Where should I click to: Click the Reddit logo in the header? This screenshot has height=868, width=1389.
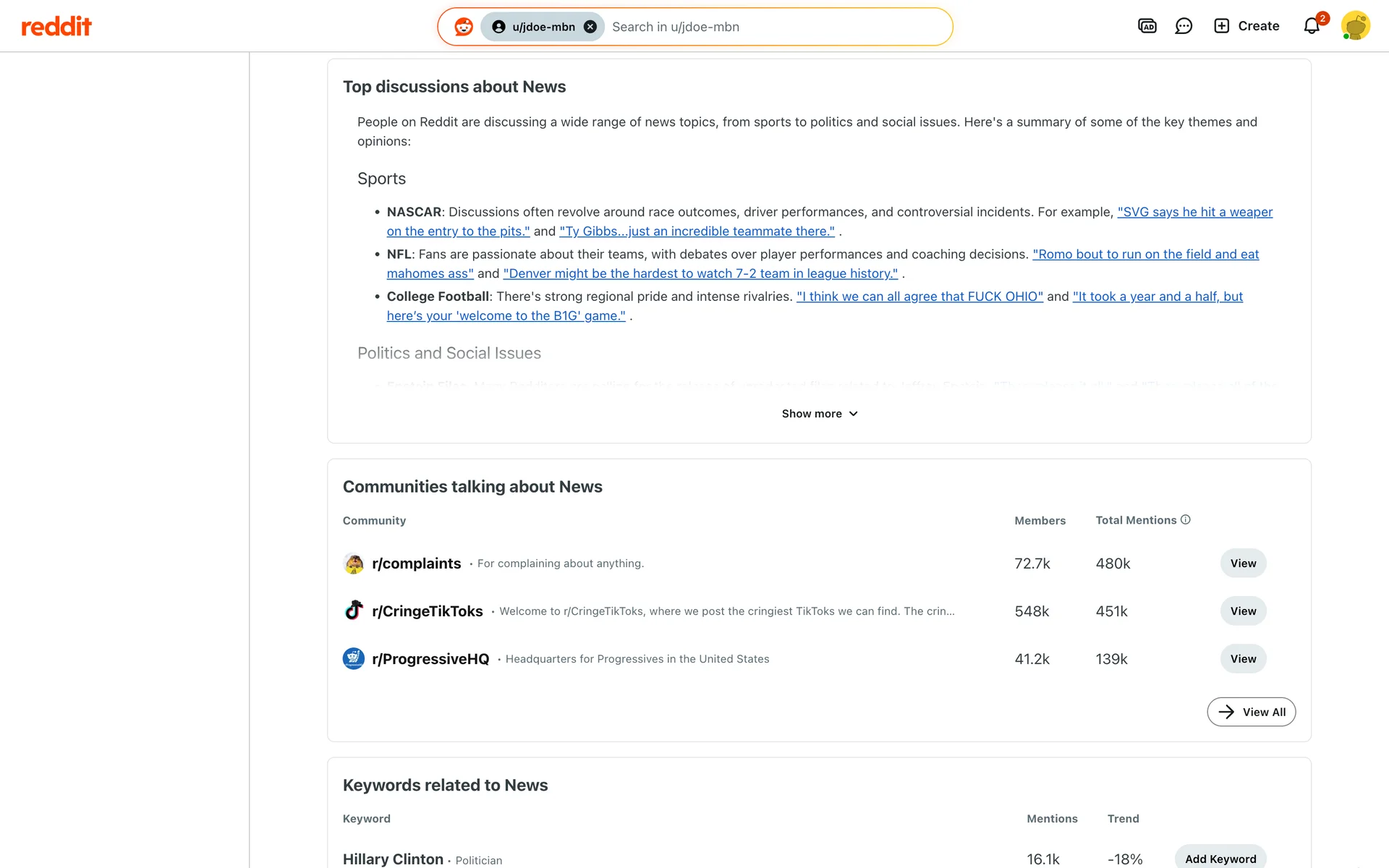point(56,27)
